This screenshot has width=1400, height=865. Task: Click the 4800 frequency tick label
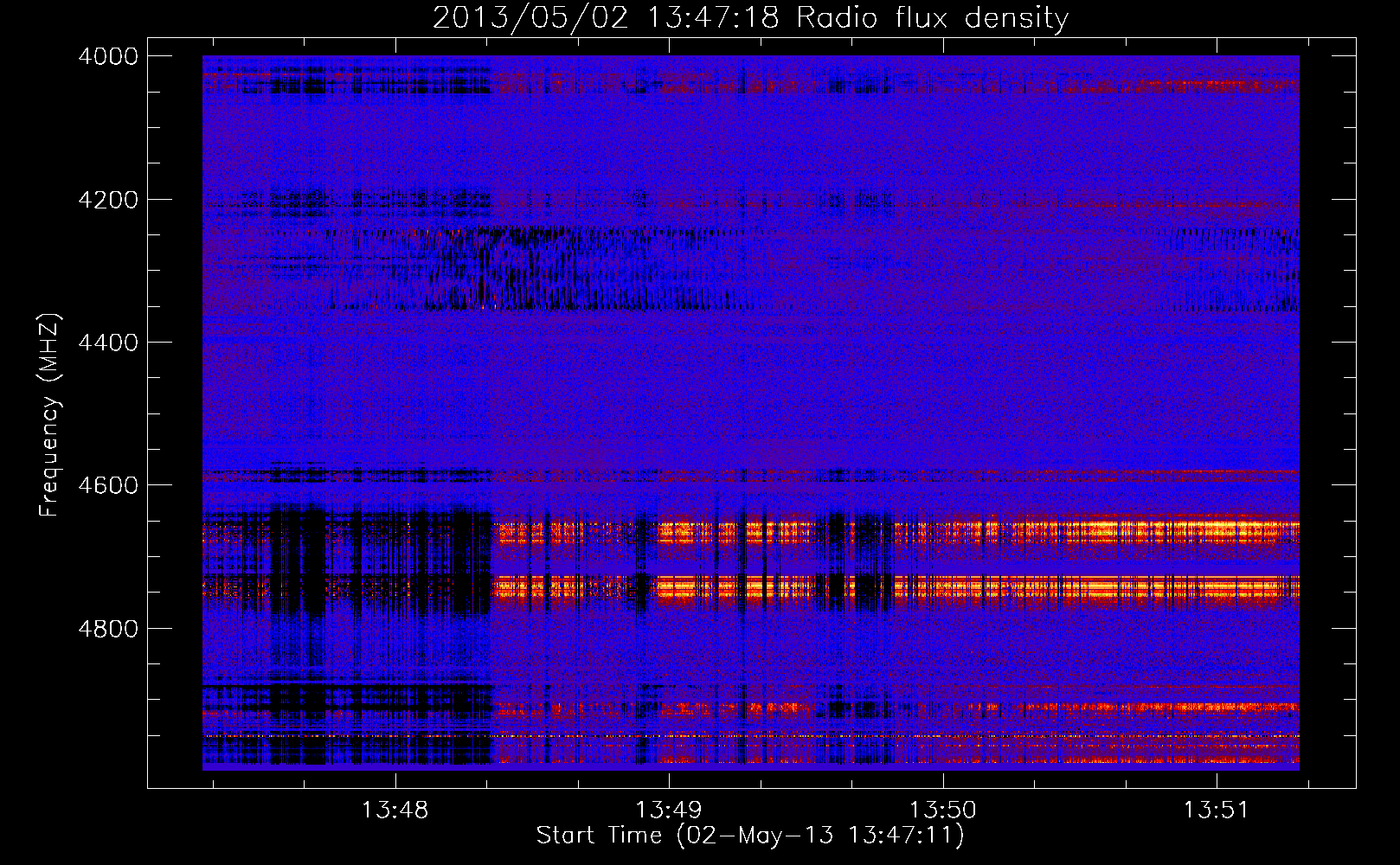(x=108, y=628)
